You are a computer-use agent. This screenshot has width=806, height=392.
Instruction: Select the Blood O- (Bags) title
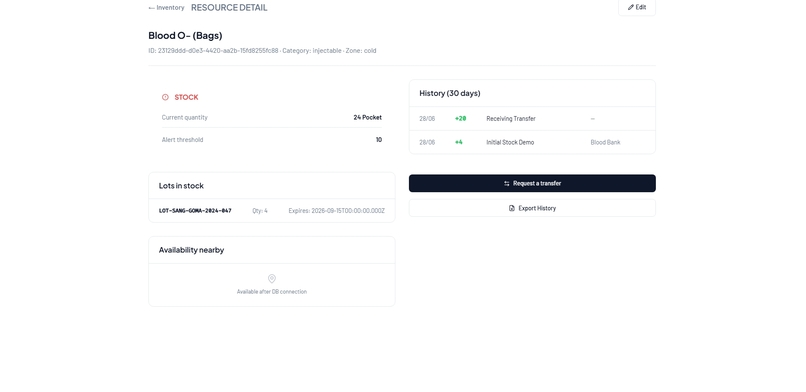click(x=185, y=35)
